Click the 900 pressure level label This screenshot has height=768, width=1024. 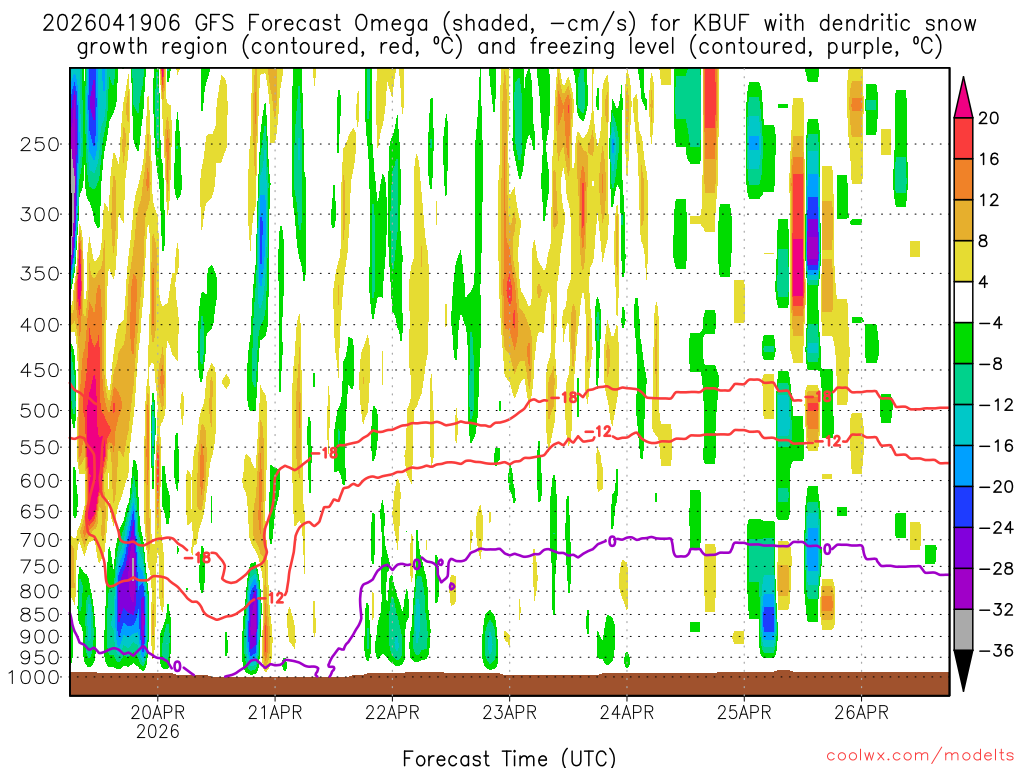(40, 636)
